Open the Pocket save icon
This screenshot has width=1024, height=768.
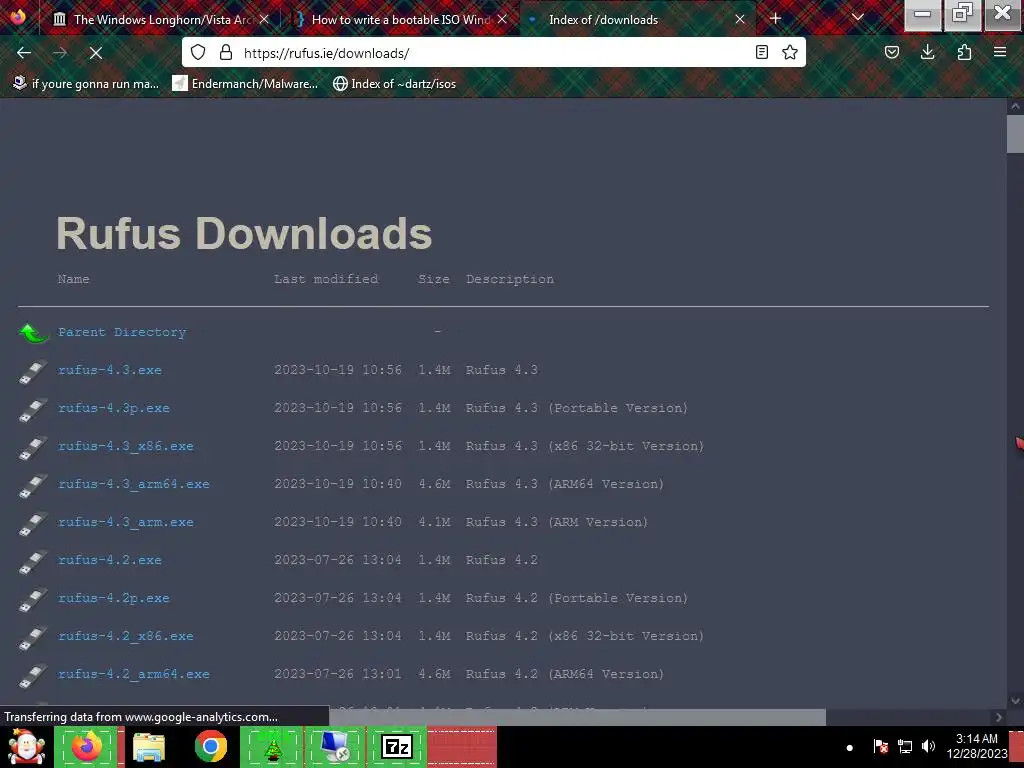[x=892, y=52]
